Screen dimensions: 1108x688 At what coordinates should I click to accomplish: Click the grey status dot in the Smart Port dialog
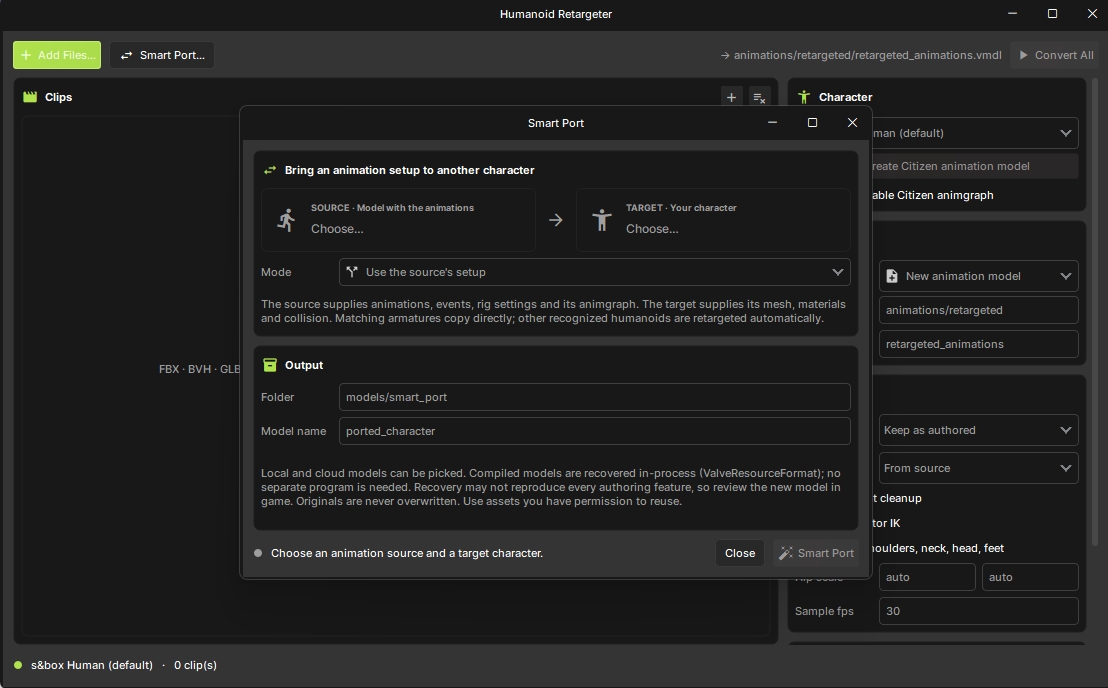pyautogui.click(x=258, y=553)
